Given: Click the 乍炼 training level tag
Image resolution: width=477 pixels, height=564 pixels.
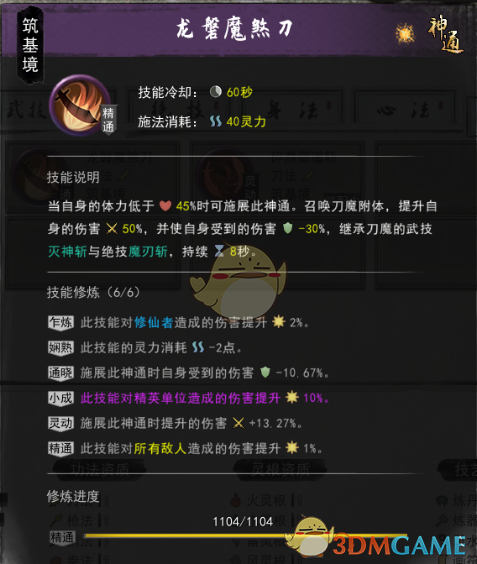Looking at the screenshot, I should click(x=61, y=323).
